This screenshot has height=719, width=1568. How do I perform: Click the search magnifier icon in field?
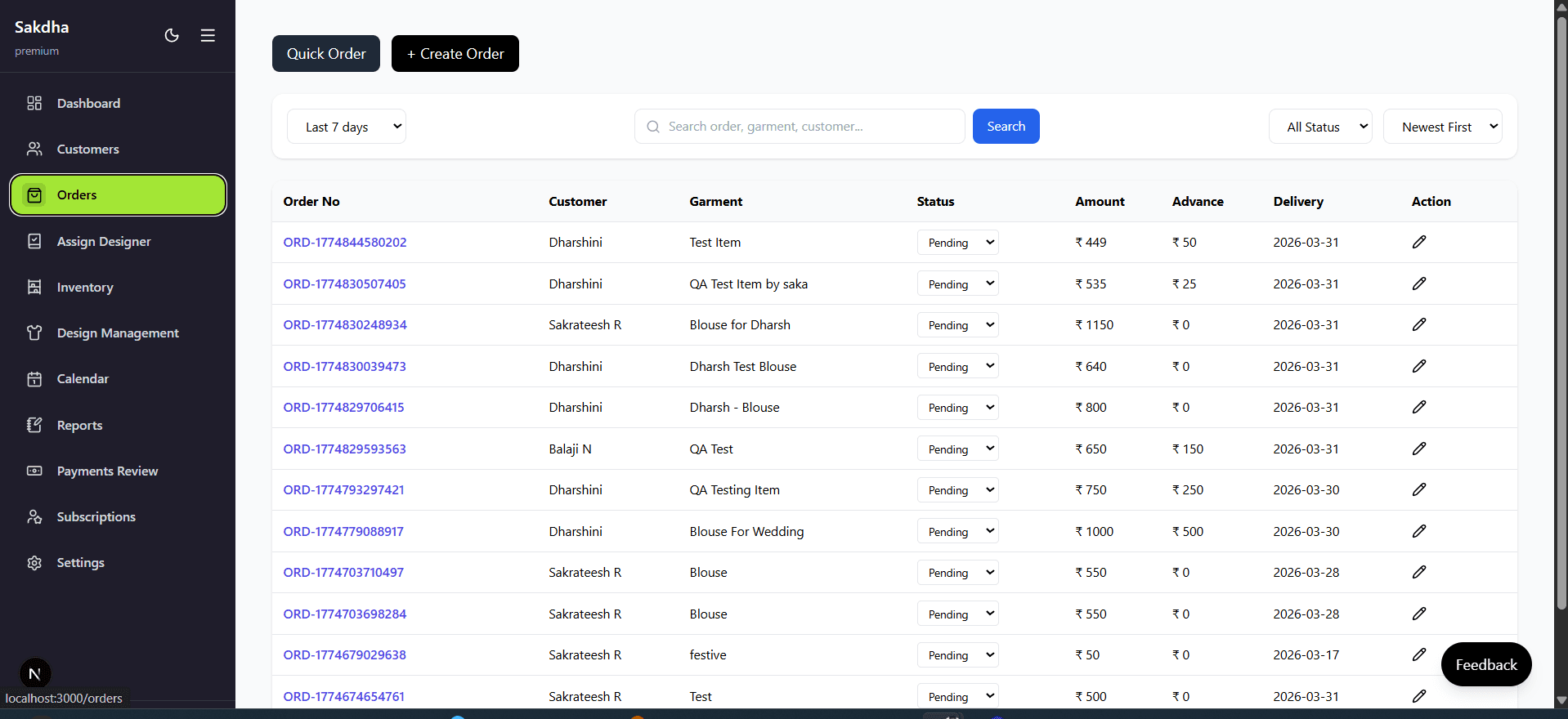pos(653,127)
